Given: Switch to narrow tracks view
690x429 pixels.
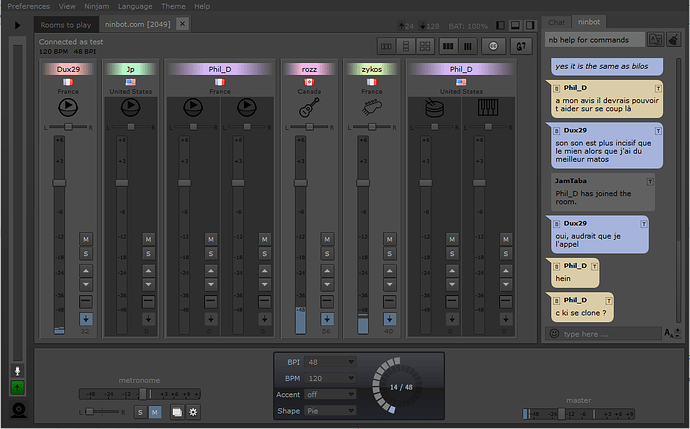Looking at the screenshot, I should [468, 46].
